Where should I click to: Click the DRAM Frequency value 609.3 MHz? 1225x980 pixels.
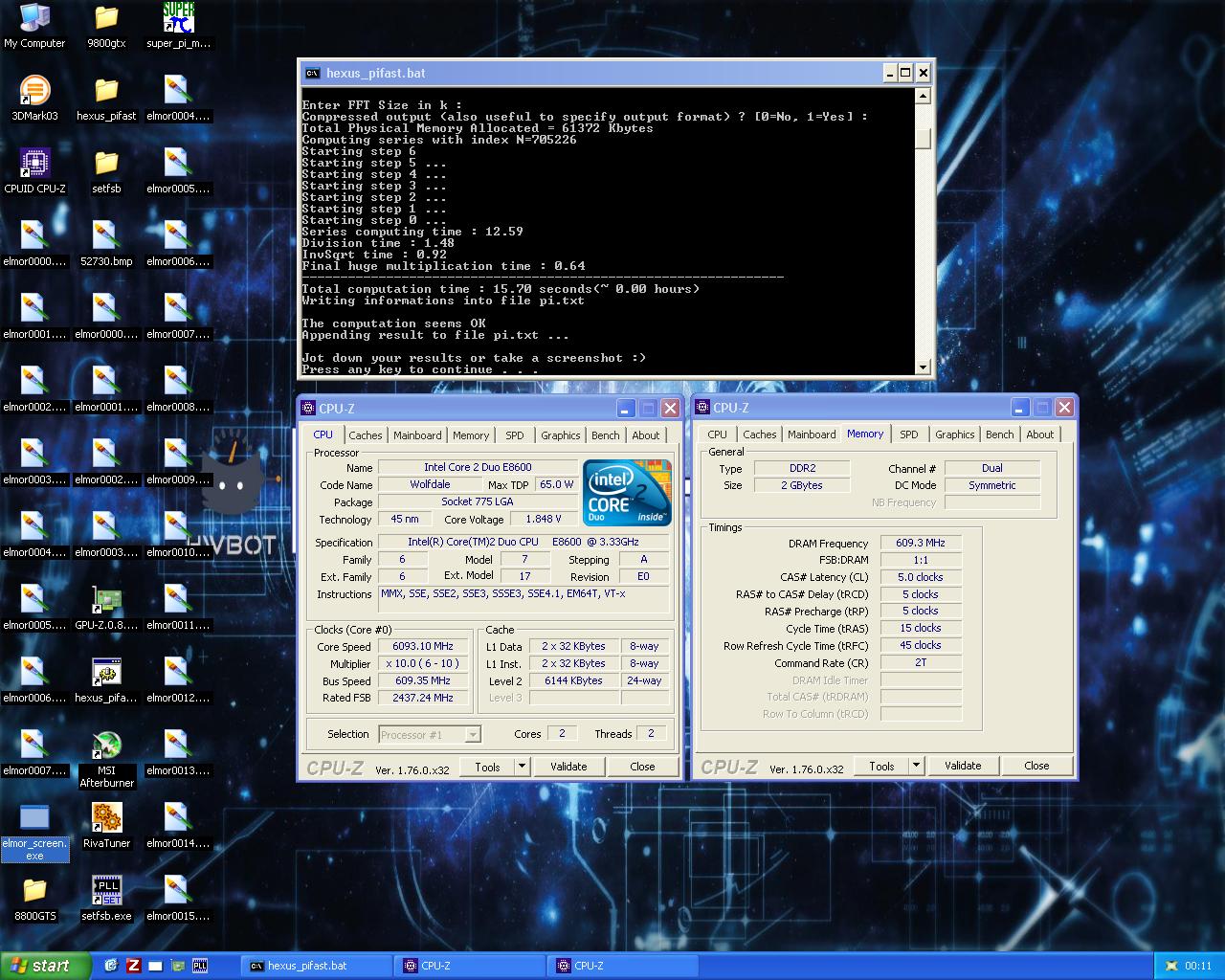[x=921, y=543]
